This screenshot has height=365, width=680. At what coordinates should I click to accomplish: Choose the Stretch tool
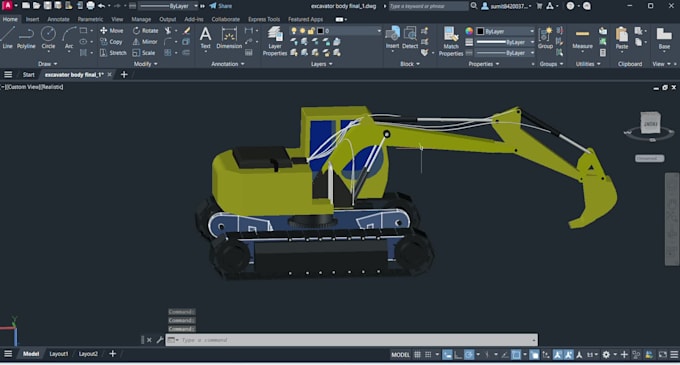[x=113, y=53]
